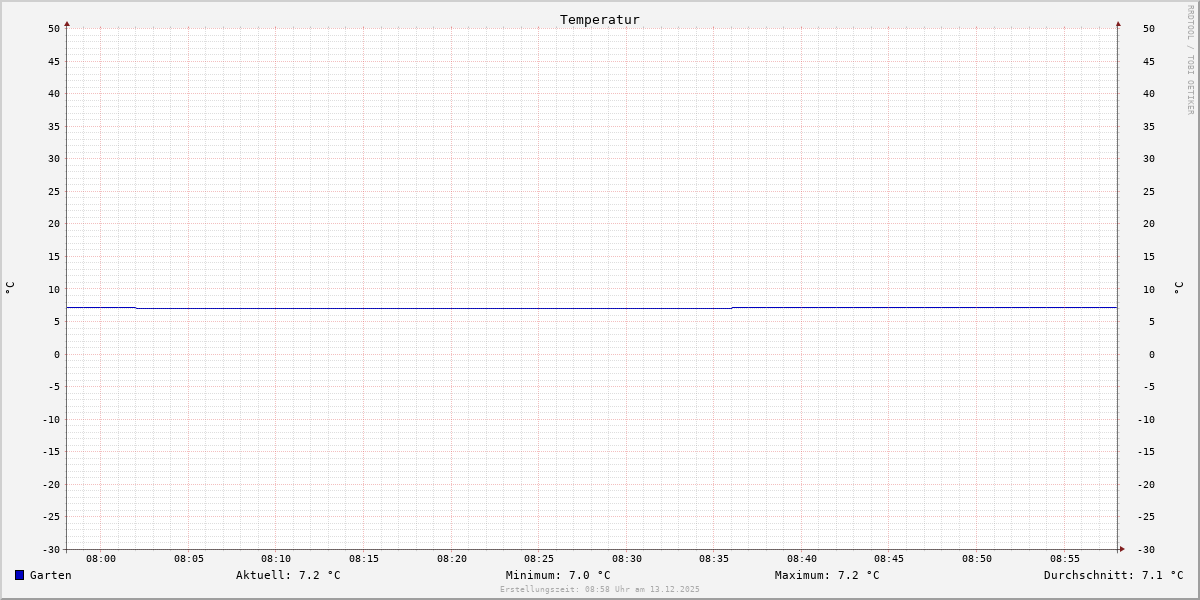Click the 'Temperatur' chart title

(x=600, y=19)
